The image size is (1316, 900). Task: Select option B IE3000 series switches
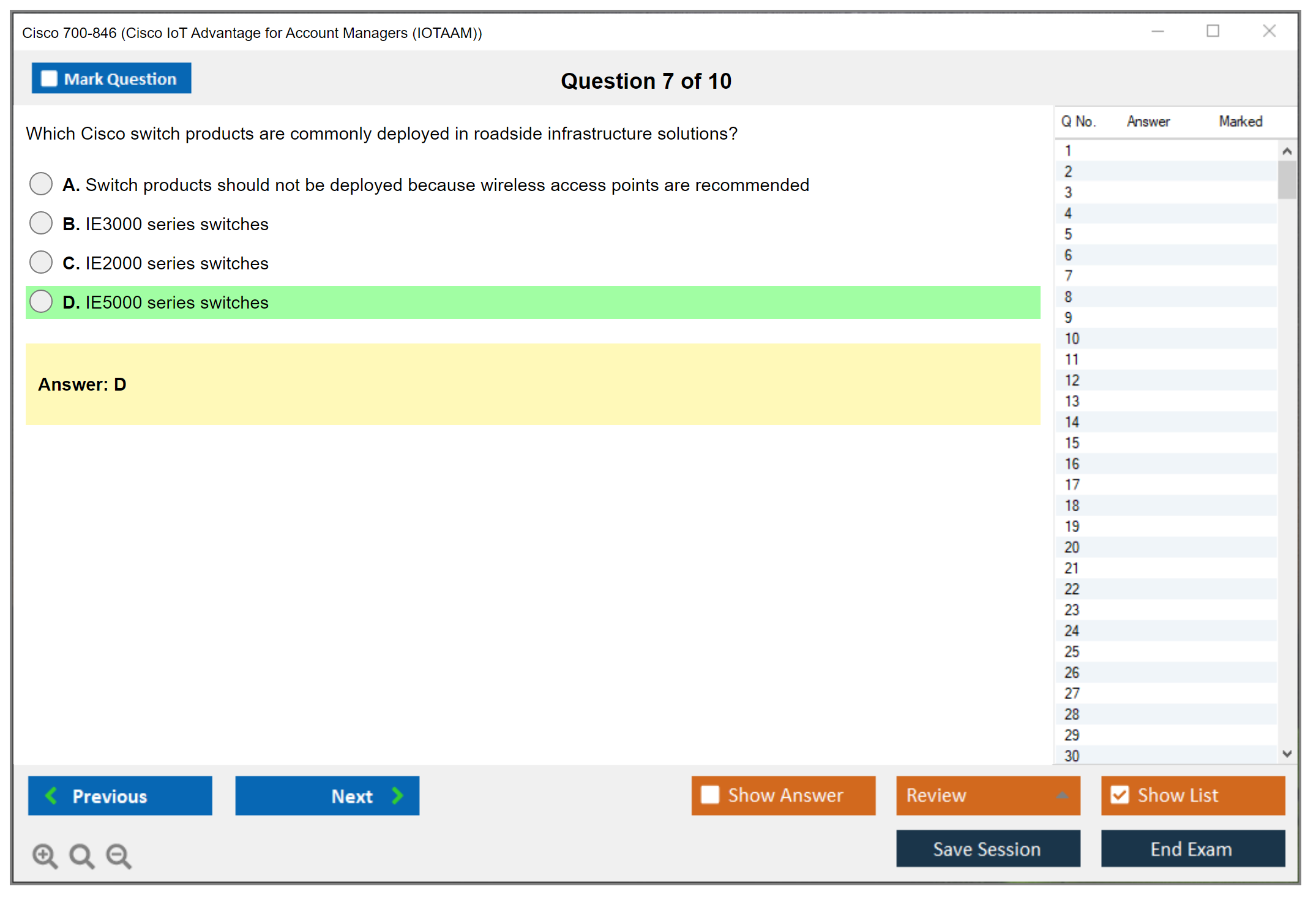click(x=41, y=223)
